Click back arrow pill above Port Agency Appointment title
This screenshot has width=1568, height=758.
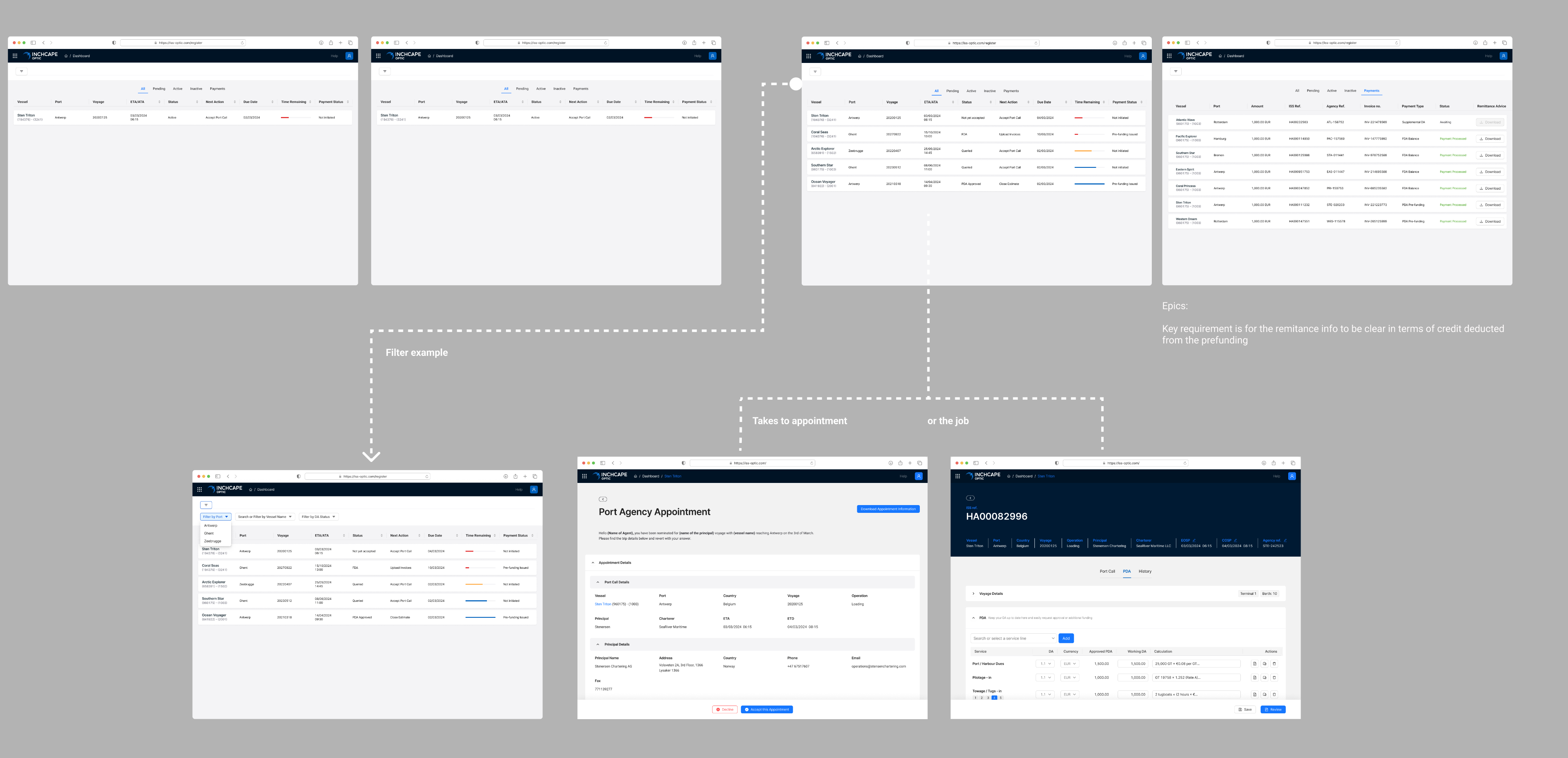coord(603,500)
